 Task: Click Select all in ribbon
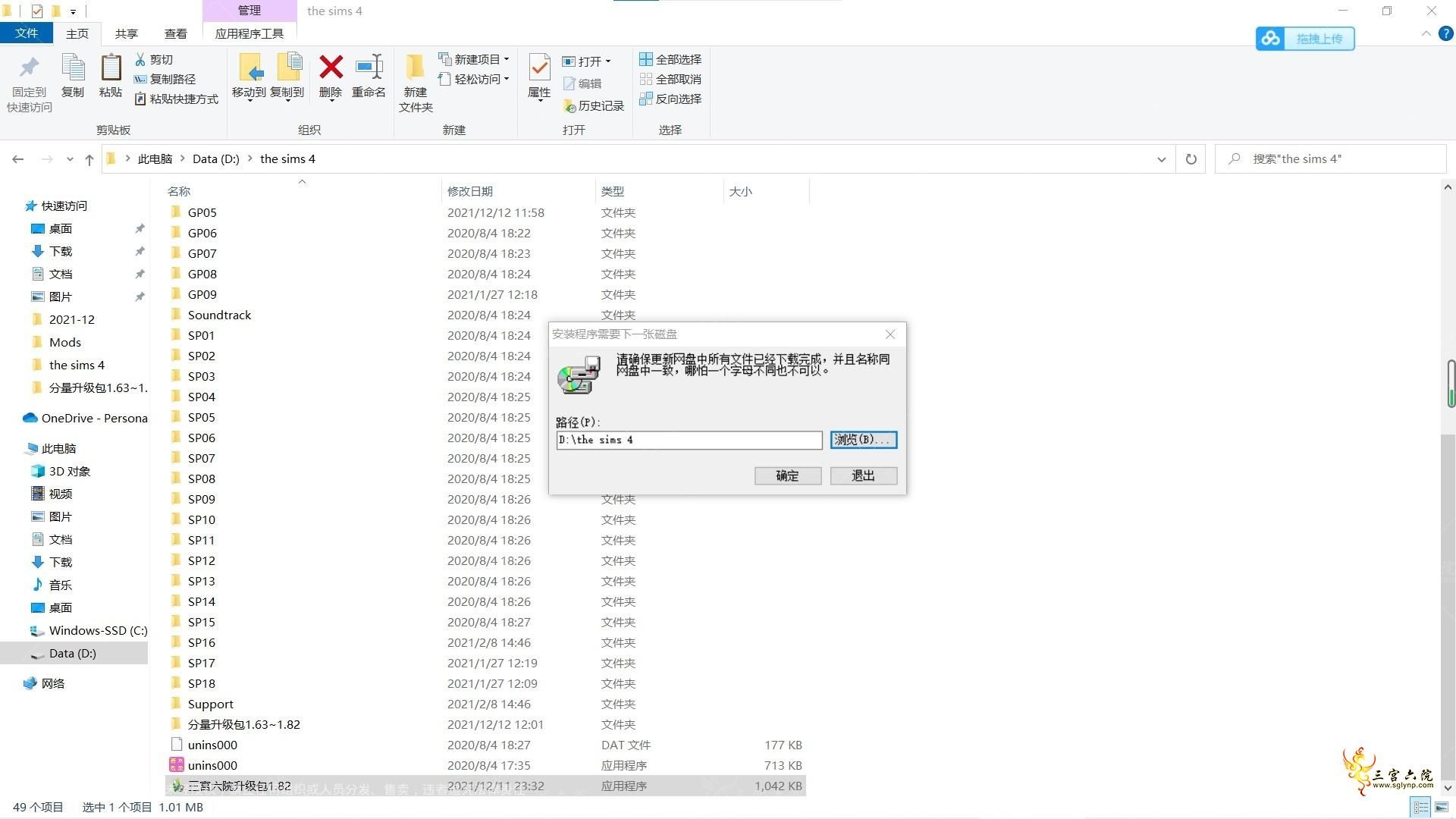(670, 59)
